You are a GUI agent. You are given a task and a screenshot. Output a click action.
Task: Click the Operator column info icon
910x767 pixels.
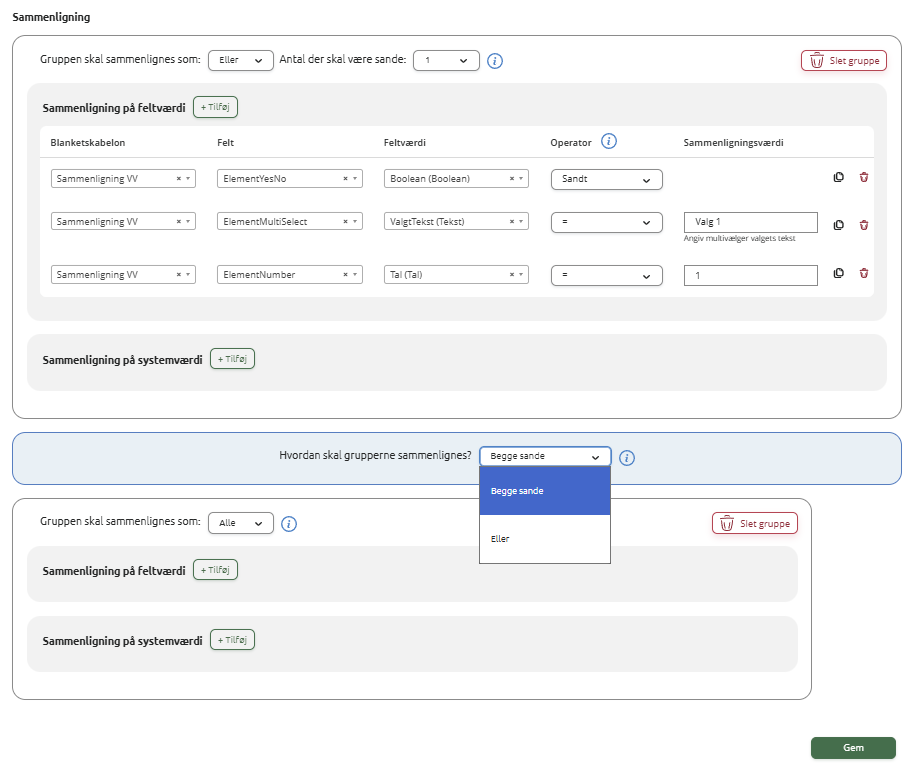click(x=608, y=141)
